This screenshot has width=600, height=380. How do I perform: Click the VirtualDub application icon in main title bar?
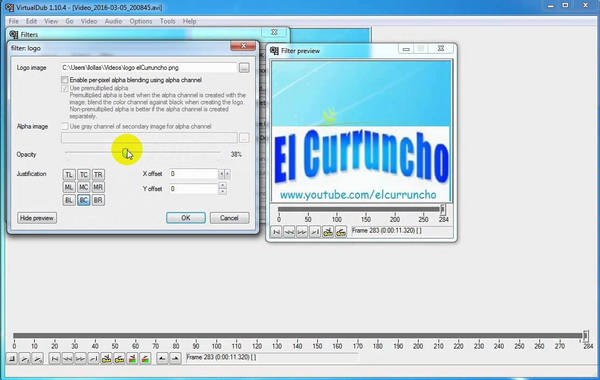9,7
